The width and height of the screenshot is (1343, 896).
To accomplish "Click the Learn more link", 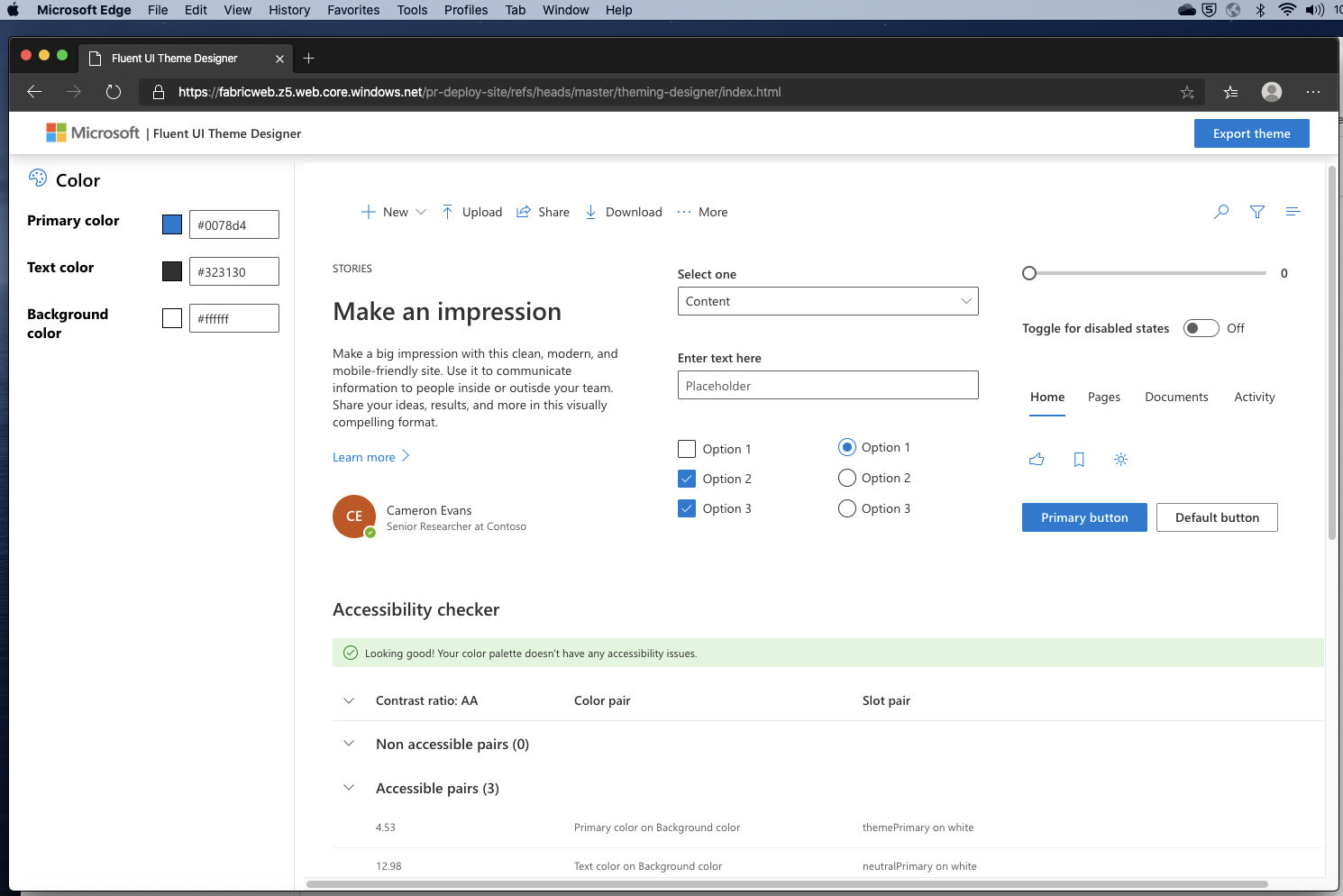I will pos(363,456).
